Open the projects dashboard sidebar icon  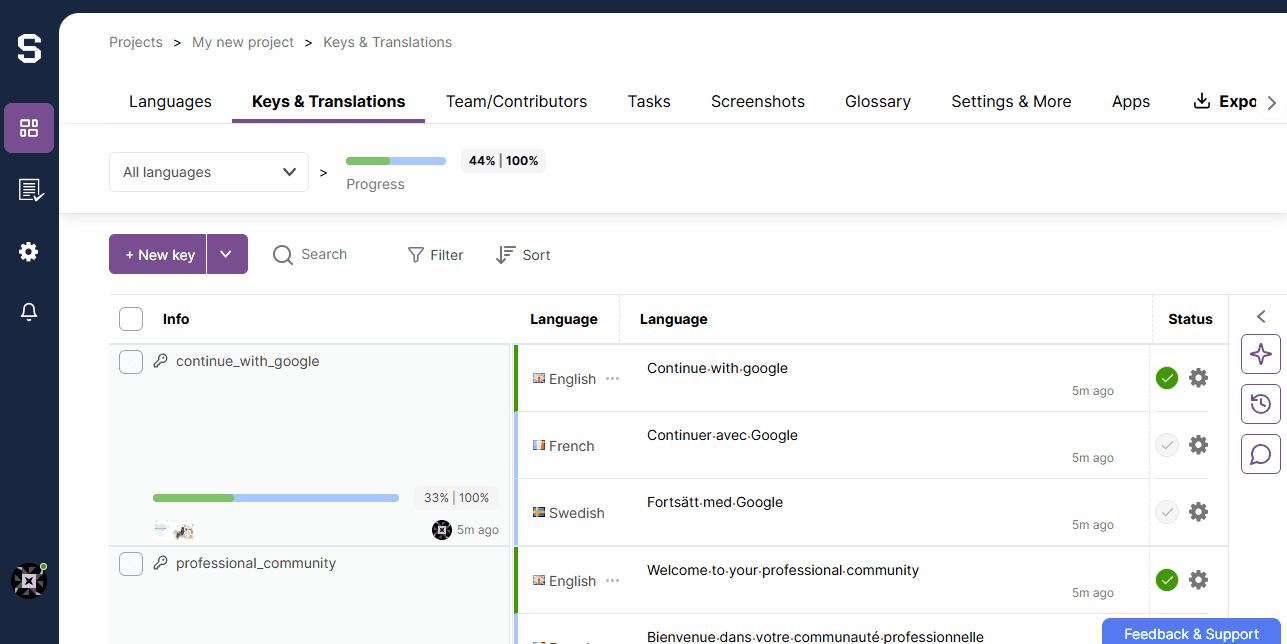coord(29,128)
